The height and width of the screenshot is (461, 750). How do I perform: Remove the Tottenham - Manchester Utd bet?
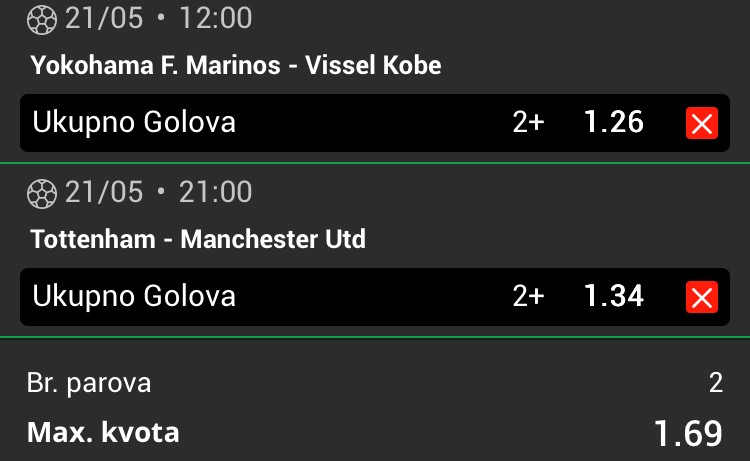[x=702, y=297]
